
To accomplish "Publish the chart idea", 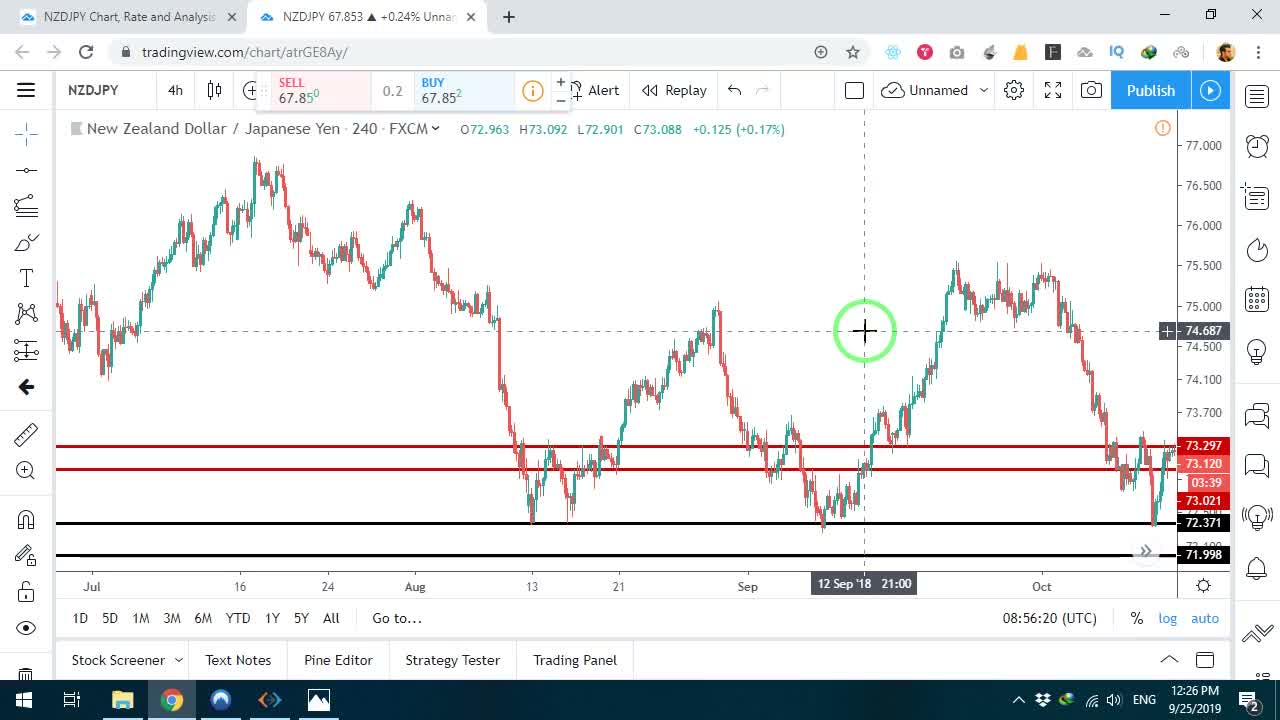I will pyautogui.click(x=1151, y=90).
